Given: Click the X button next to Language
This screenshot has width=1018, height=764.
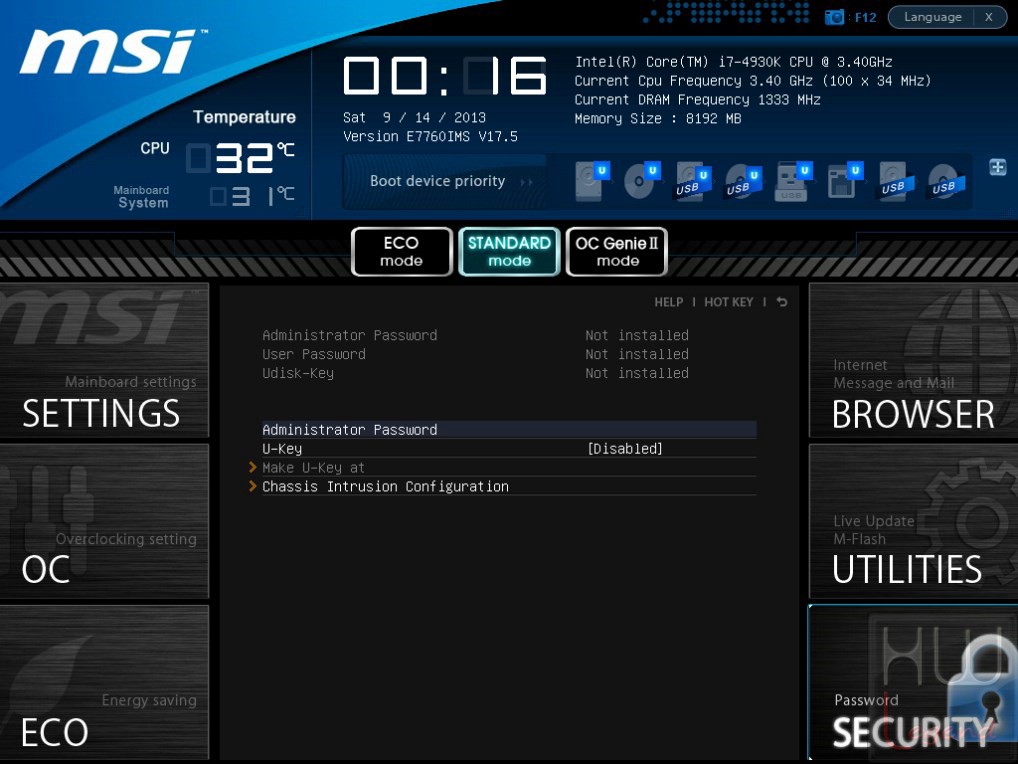Looking at the screenshot, I should (x=989, y=17).
